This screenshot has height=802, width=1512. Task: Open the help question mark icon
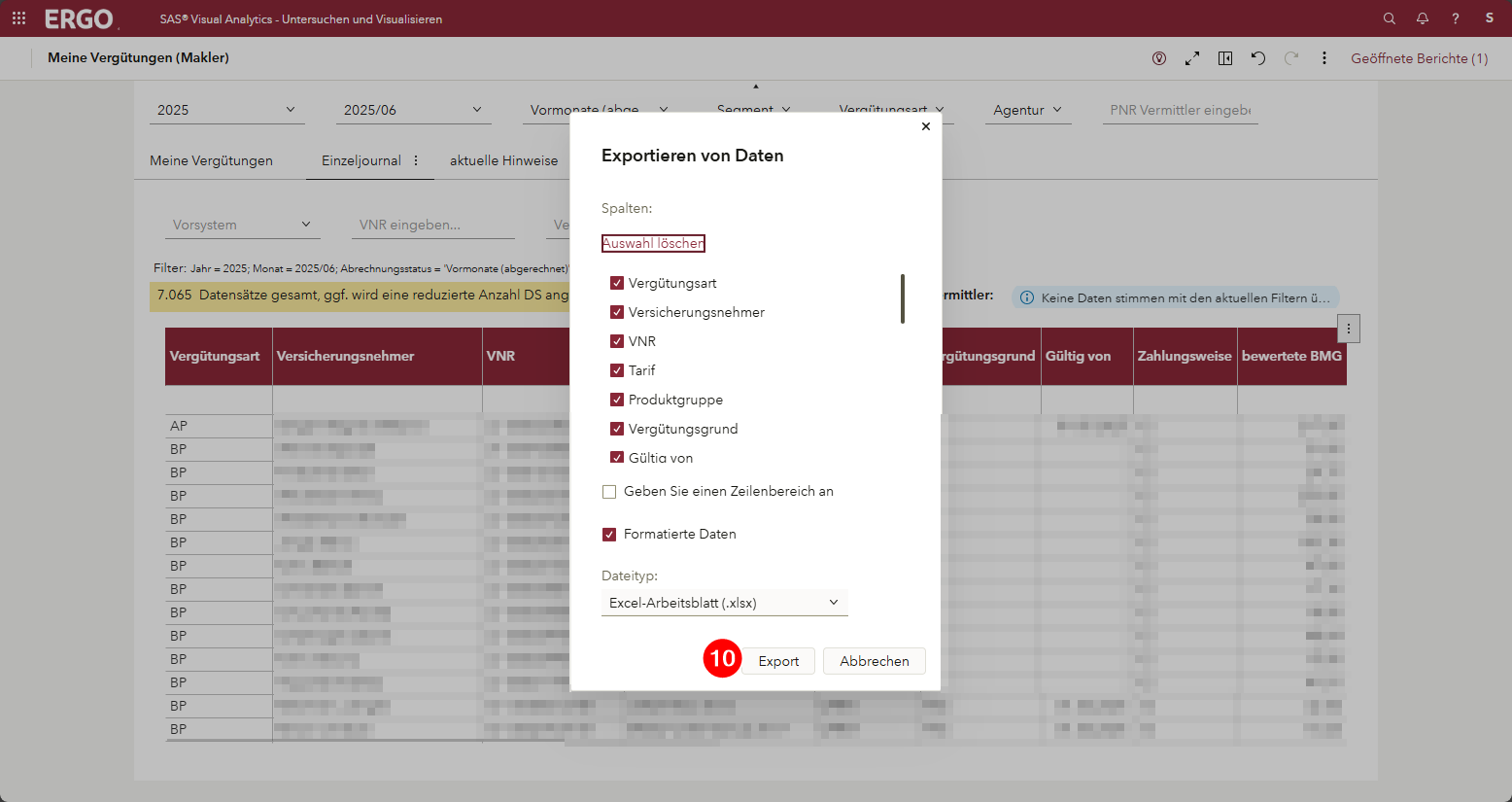[1456, 18]
